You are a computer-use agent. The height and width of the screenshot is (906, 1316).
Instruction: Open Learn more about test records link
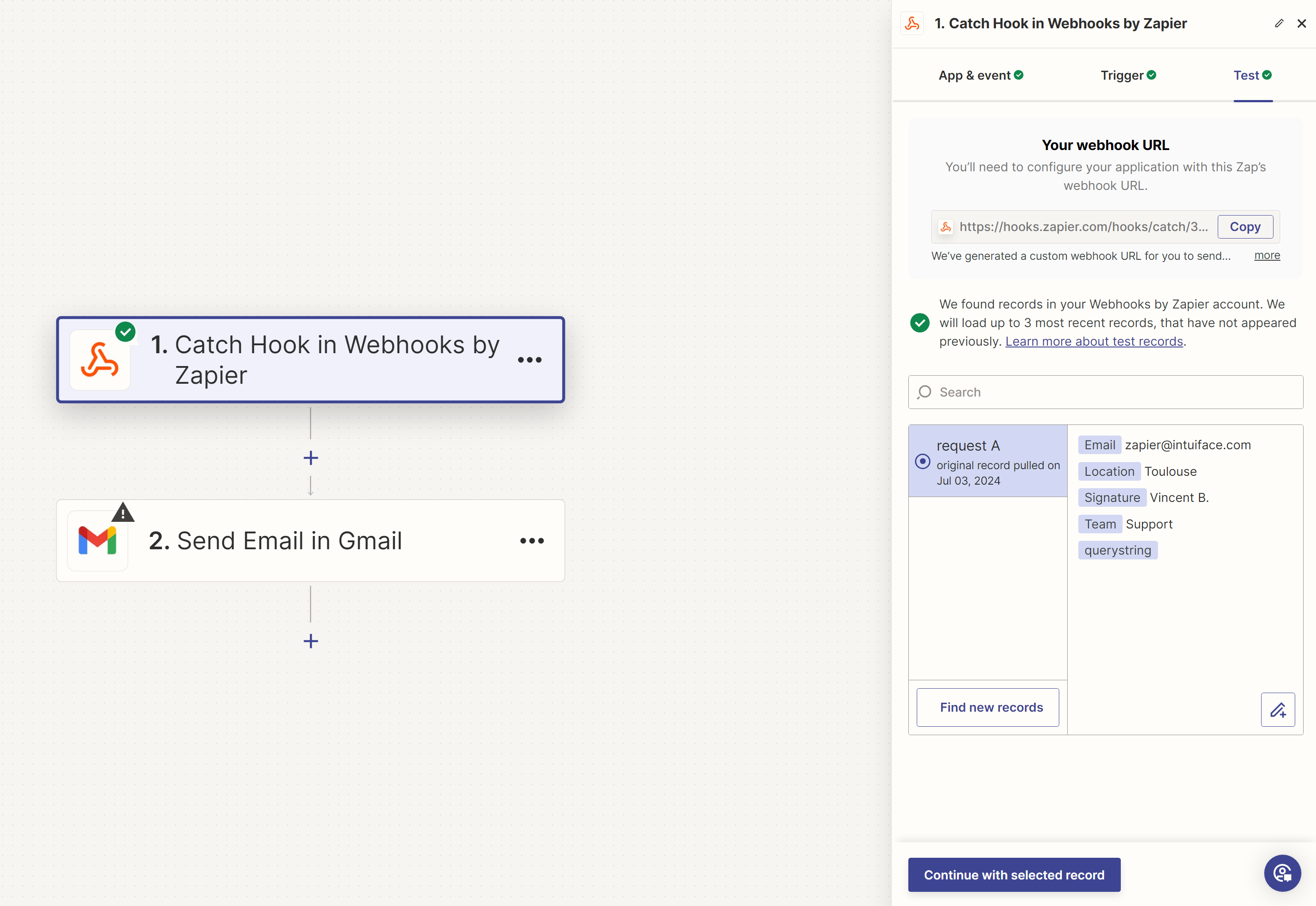pyautogui.click(x=1094, y=342)
